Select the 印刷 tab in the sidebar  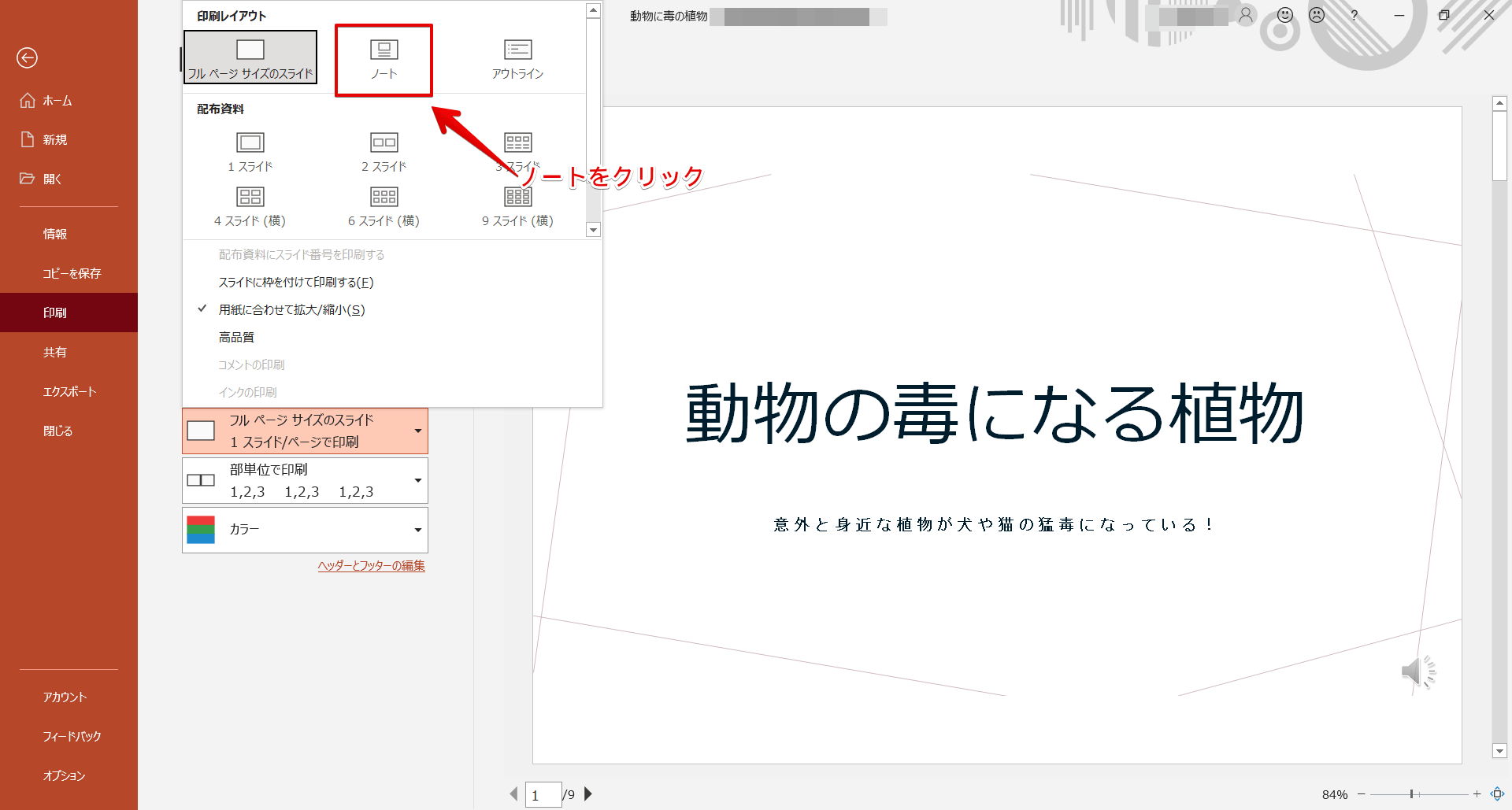69,313
